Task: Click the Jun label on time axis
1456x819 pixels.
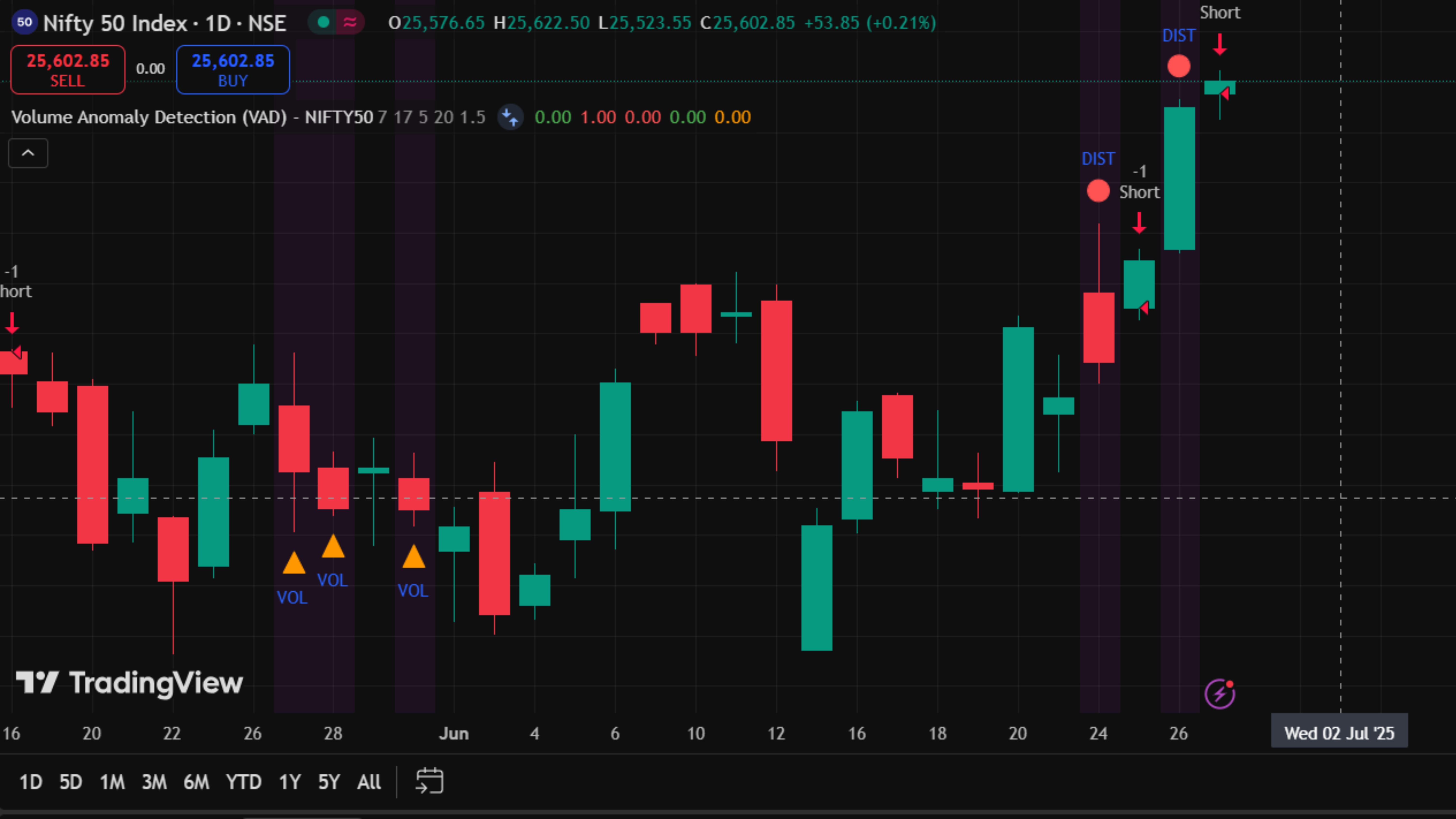Action: [454, 734]
